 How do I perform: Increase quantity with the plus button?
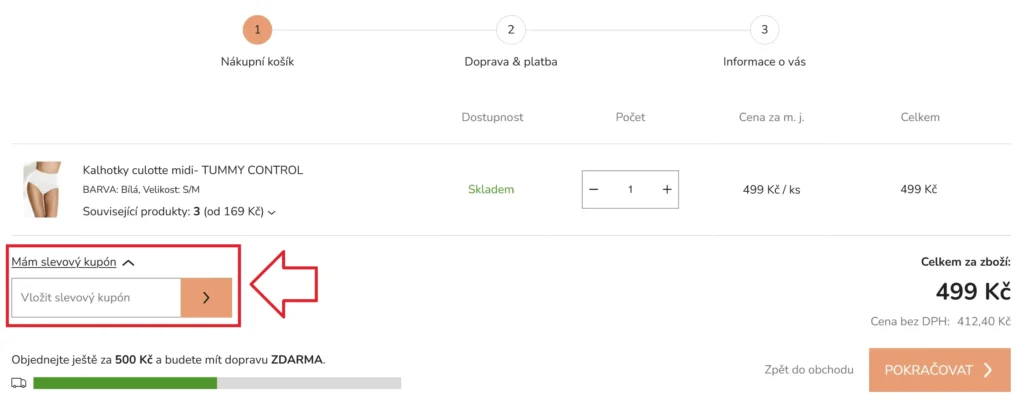(667, 189)
